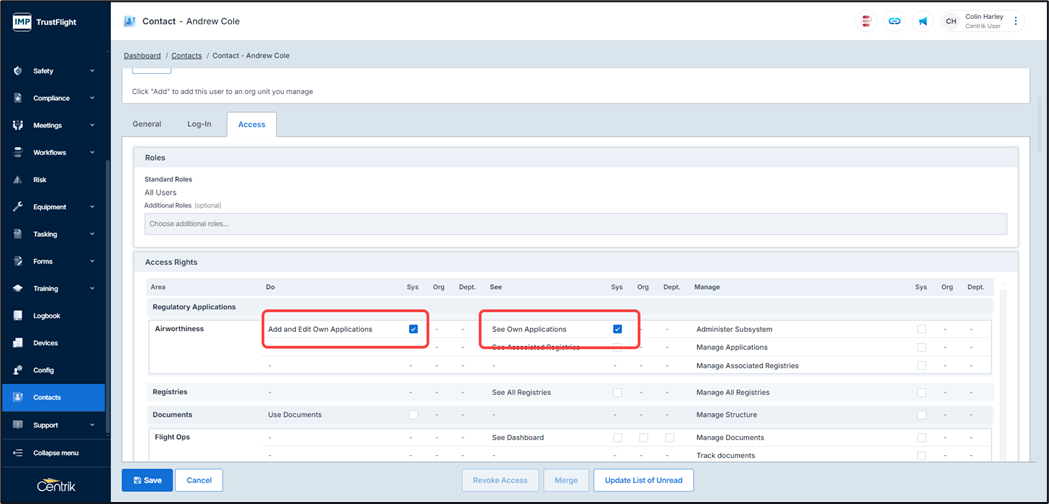
Task: Expand the Compliance menu chevron
Action: click(x=92, y=98)
